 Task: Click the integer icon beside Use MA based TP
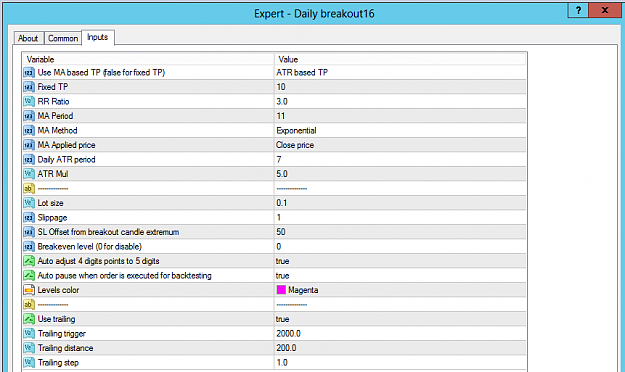(29, 73)
